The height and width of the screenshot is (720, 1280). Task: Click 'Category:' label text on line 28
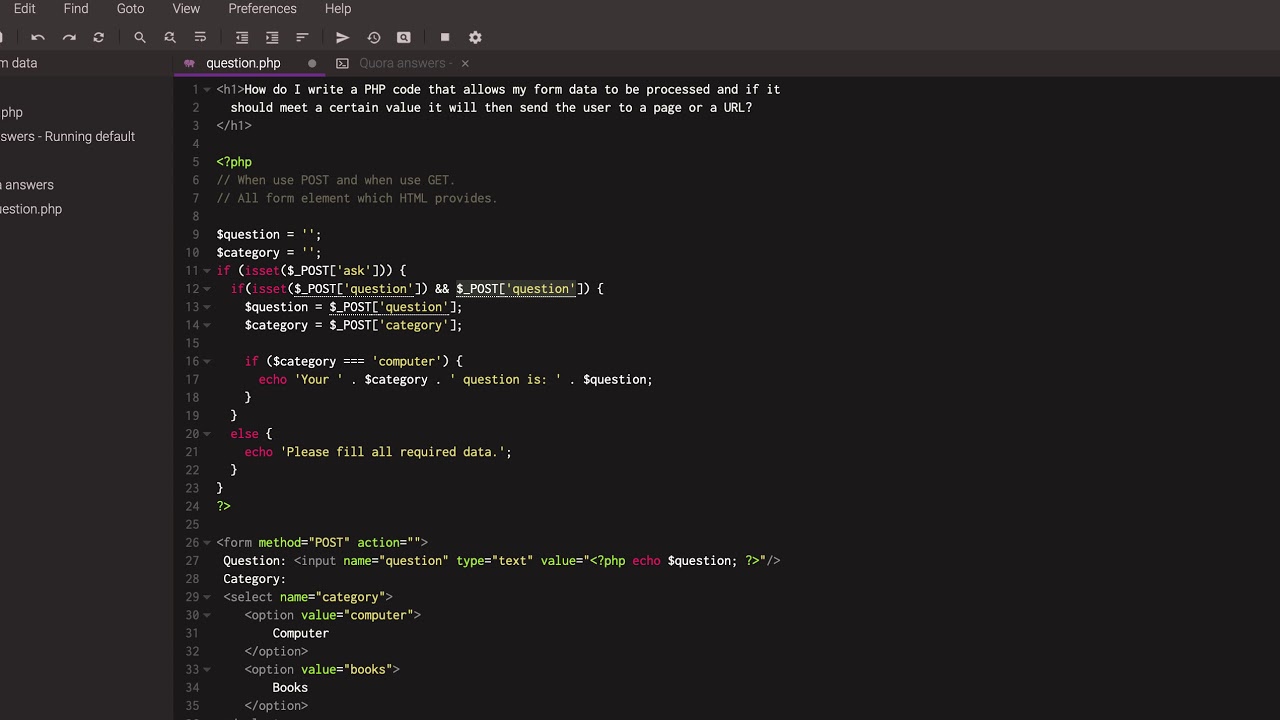[254, 579]
